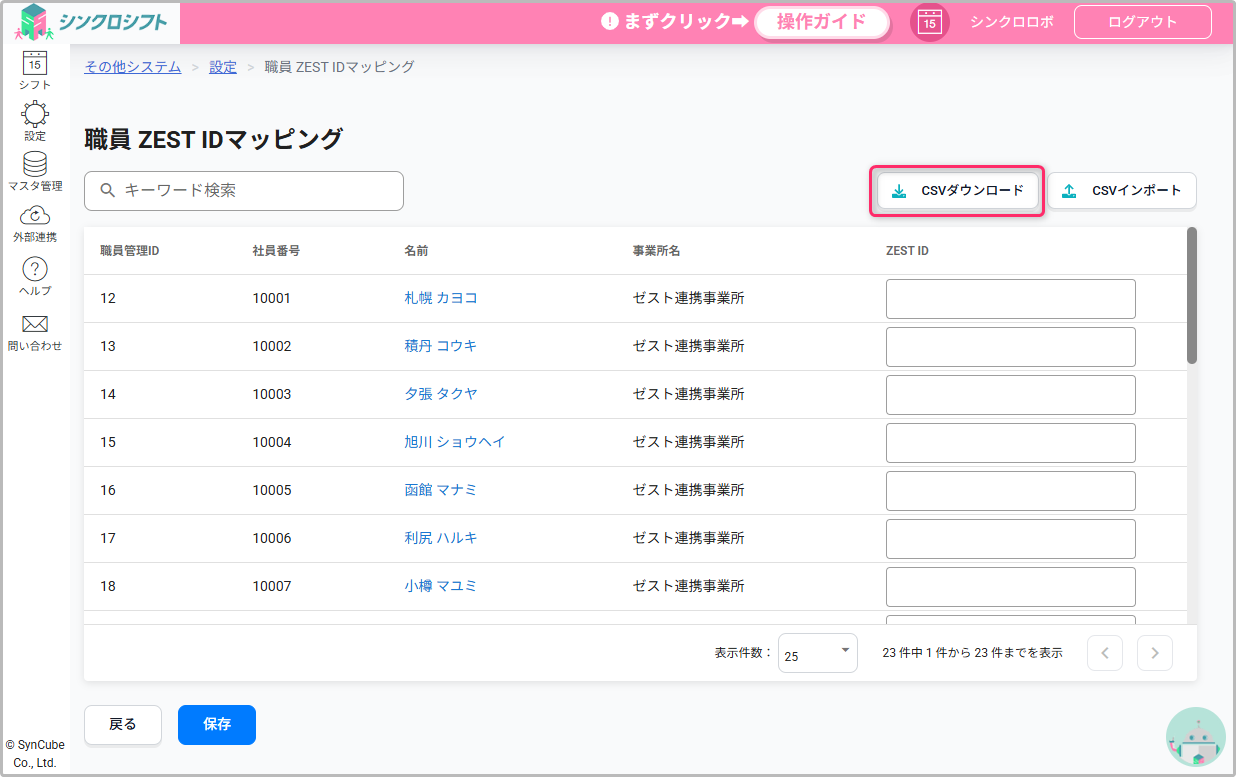Open マスタ管理 database icon
This screenshot has height=777, width=1236.
35,166
